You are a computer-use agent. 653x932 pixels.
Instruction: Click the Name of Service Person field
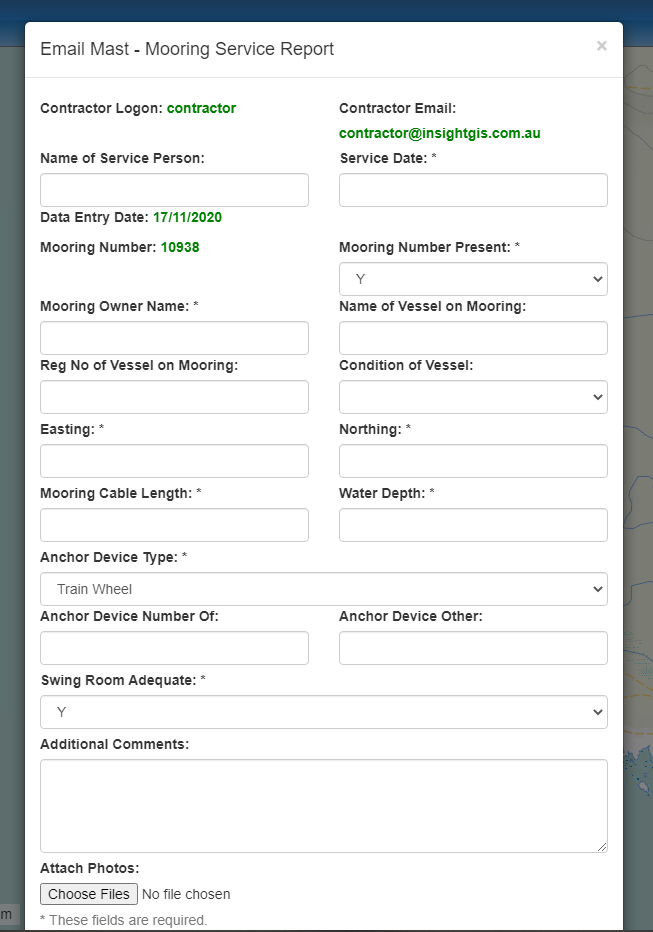tap(174, 190)
